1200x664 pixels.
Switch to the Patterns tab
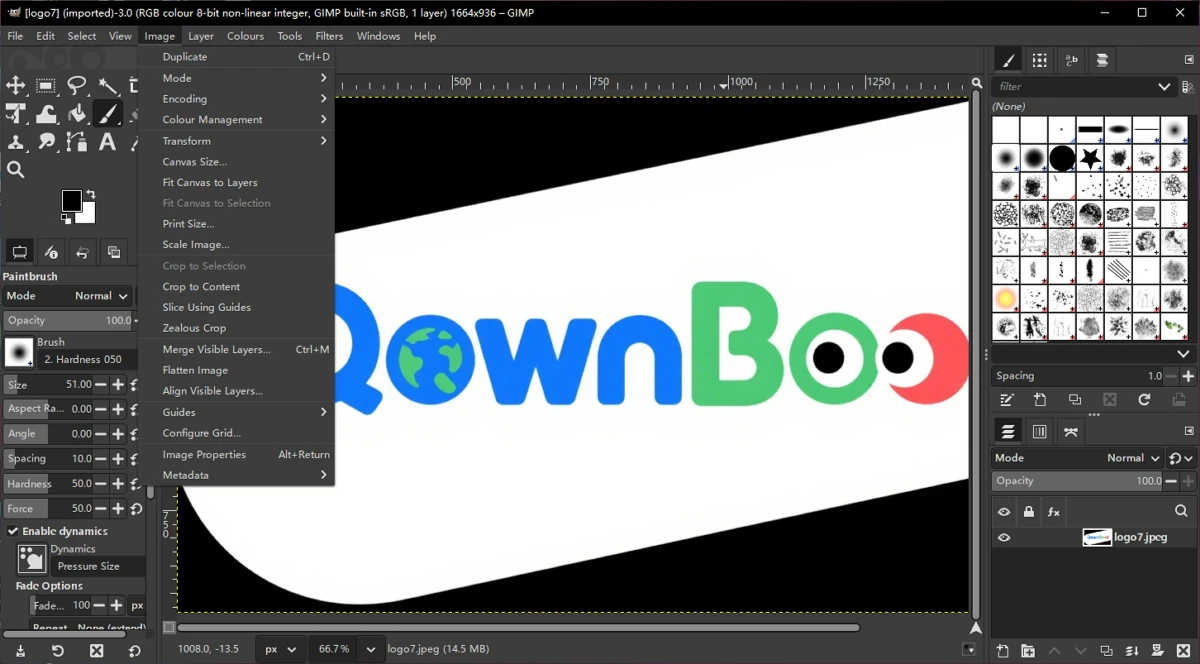pos(1039,60)
